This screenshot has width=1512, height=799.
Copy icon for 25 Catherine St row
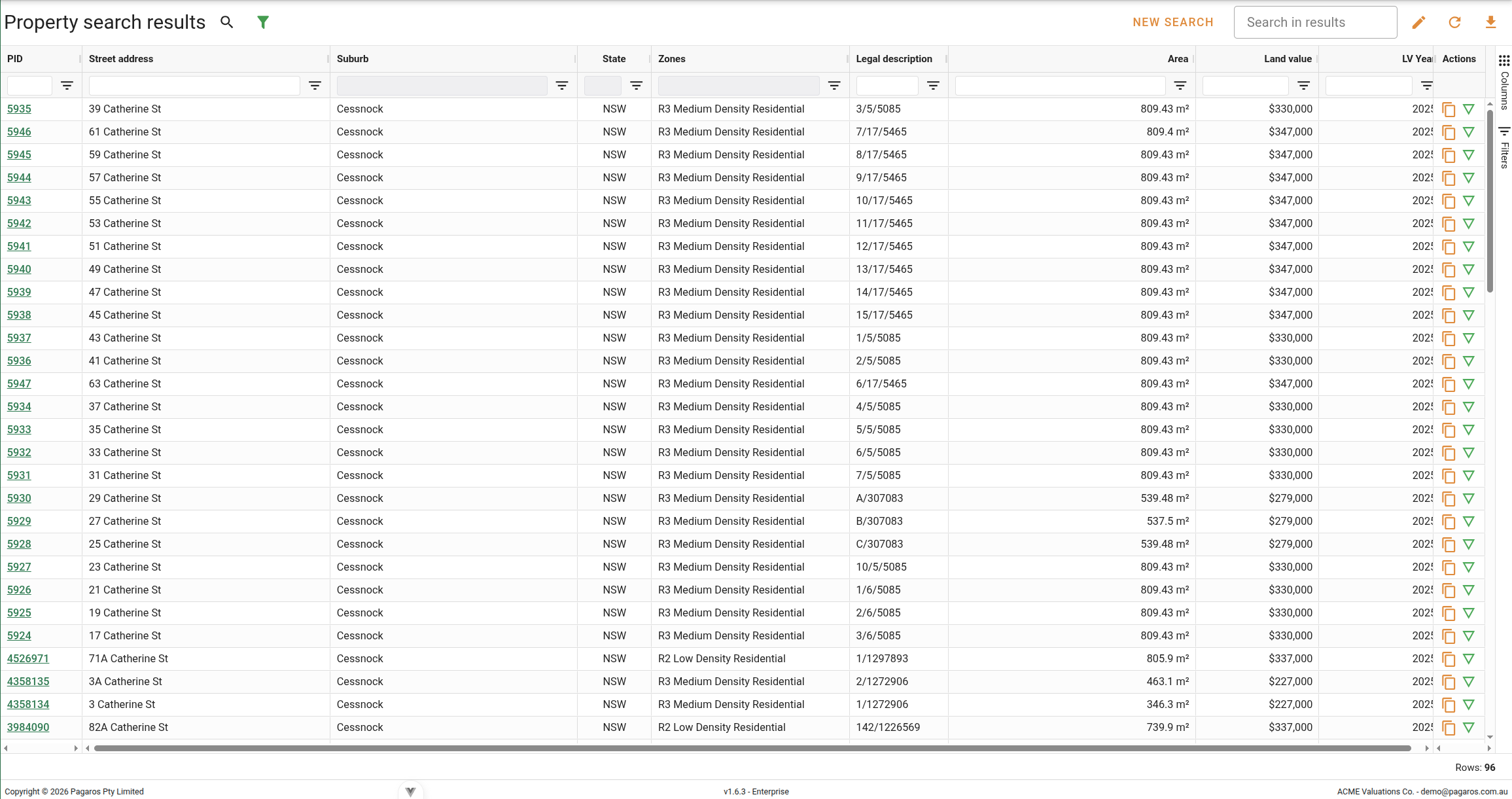click(1449, 544)
